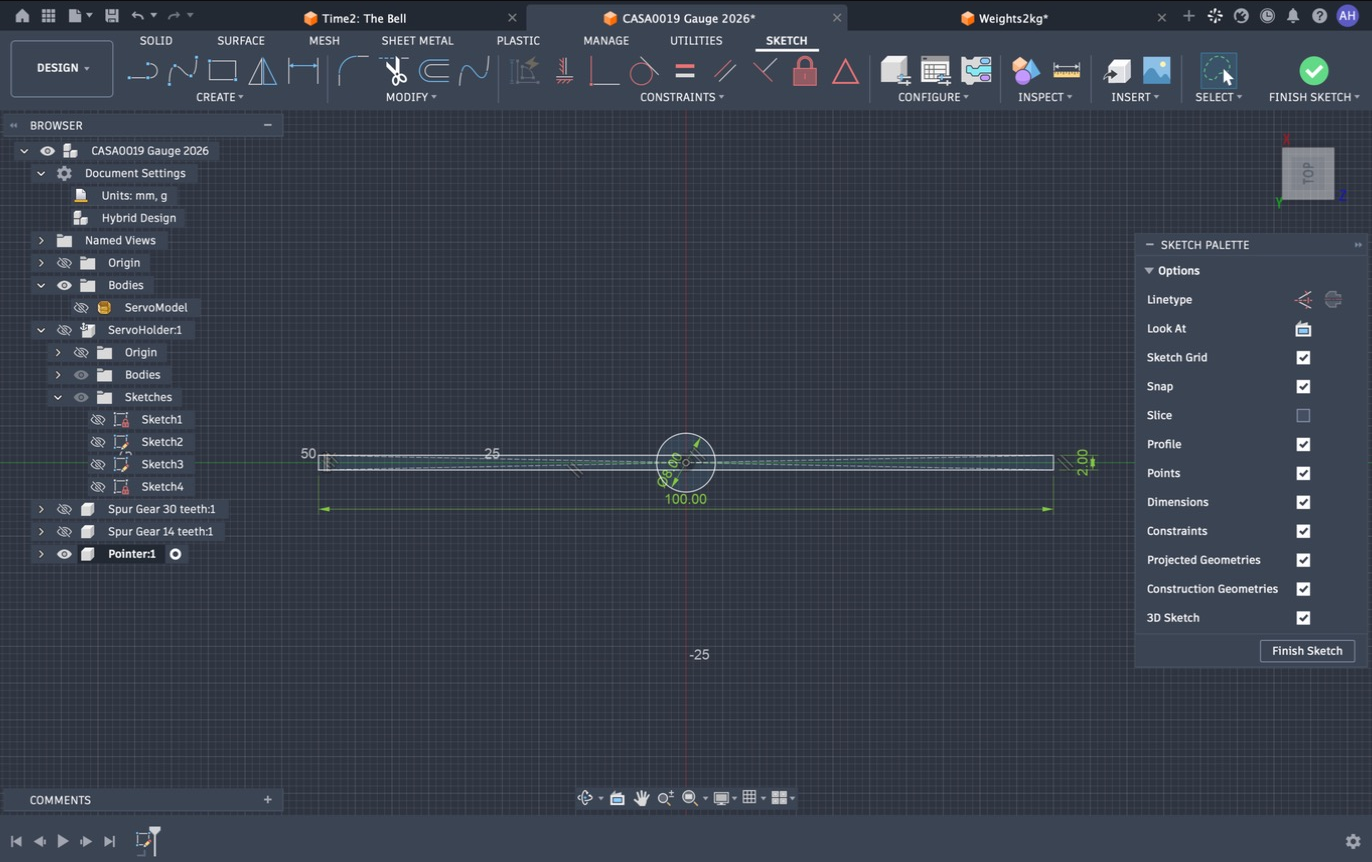The width and height of the screenshot is (1372, 862).
Task: Switch to the Sheet Metal tab
Action: pos(417,41)
